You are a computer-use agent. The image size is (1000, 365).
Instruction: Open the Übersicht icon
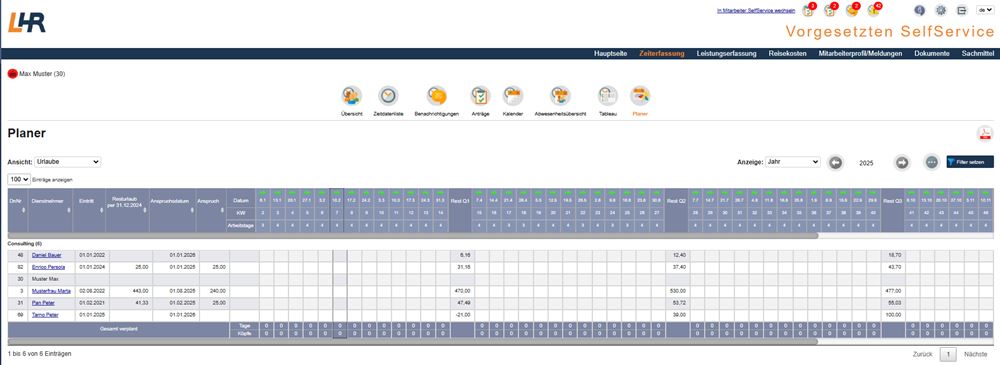point(351,96)
